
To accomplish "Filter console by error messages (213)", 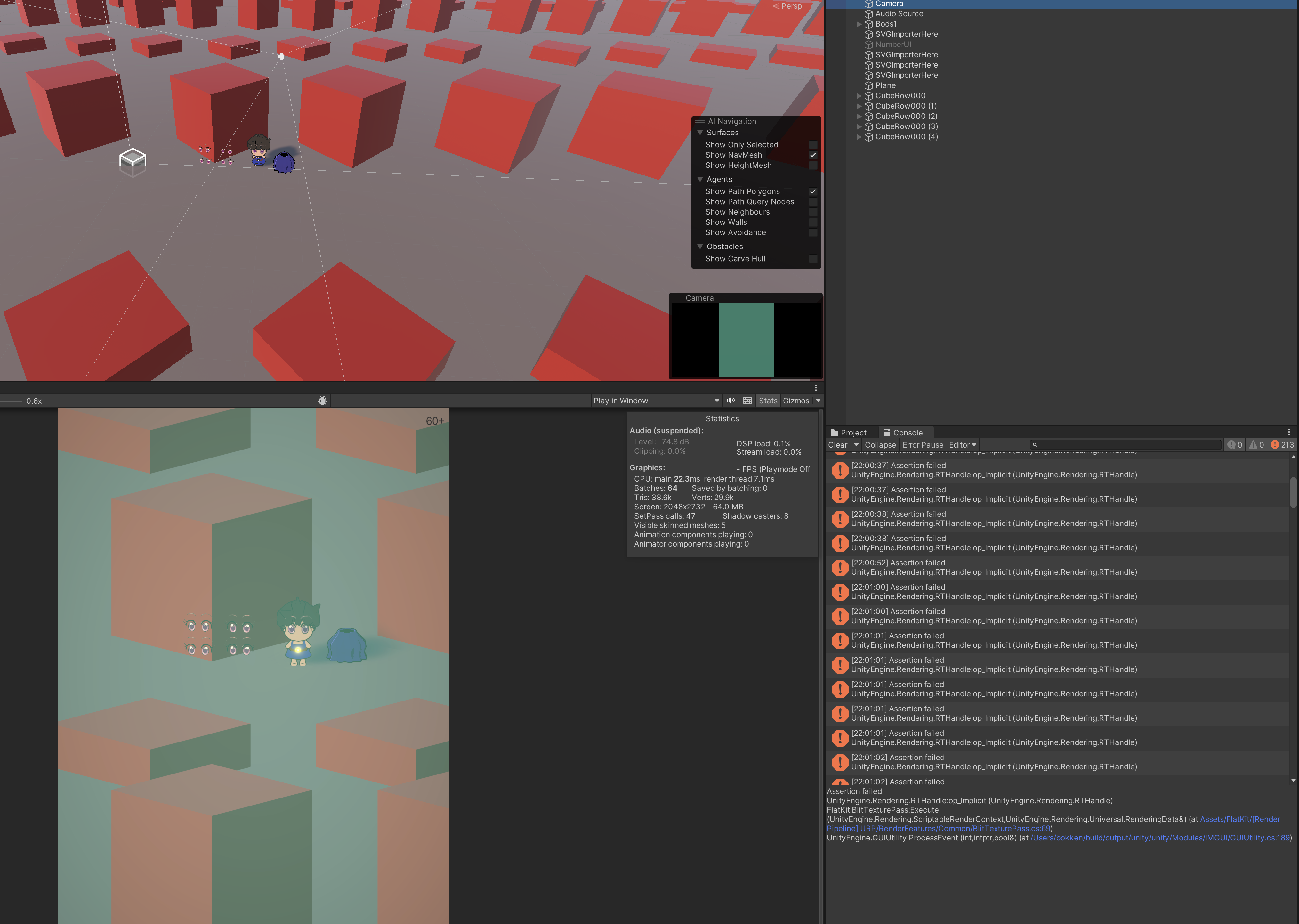I will point(1279,444).
